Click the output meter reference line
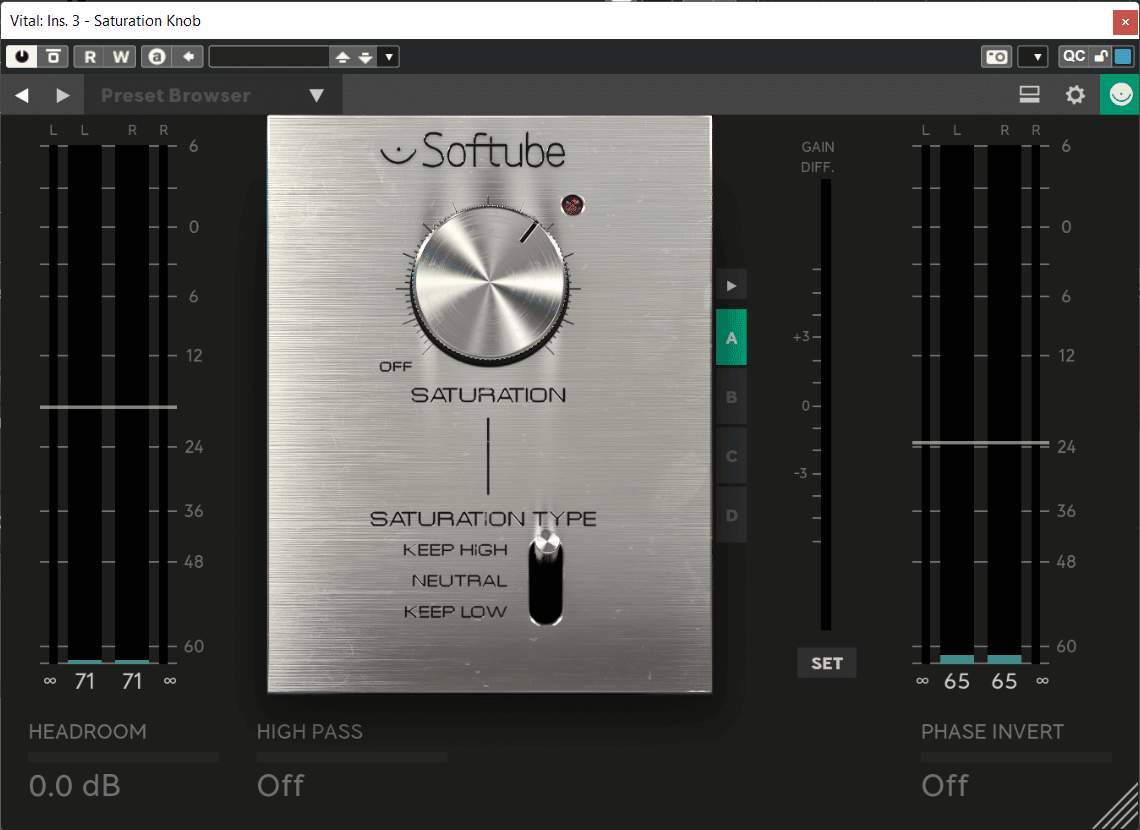1140x830 pixels. point(981,442)
